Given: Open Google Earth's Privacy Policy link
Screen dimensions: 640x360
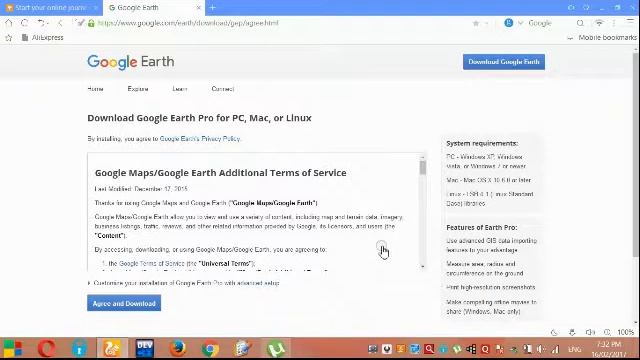Looking at the screenshot, I should 200,139.
